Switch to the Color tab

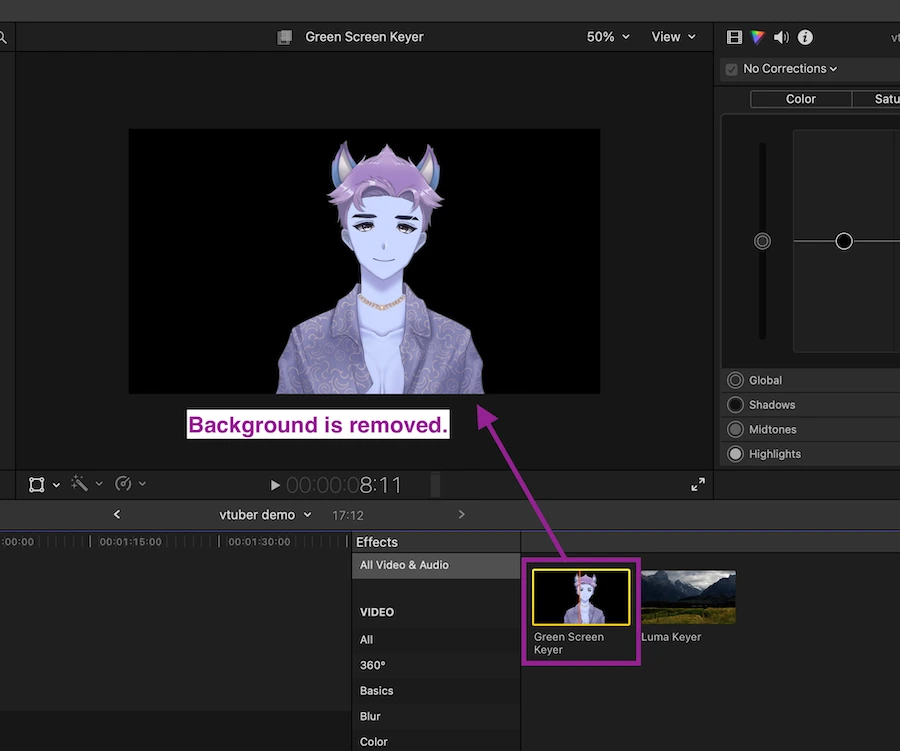[x=801, y=99]
